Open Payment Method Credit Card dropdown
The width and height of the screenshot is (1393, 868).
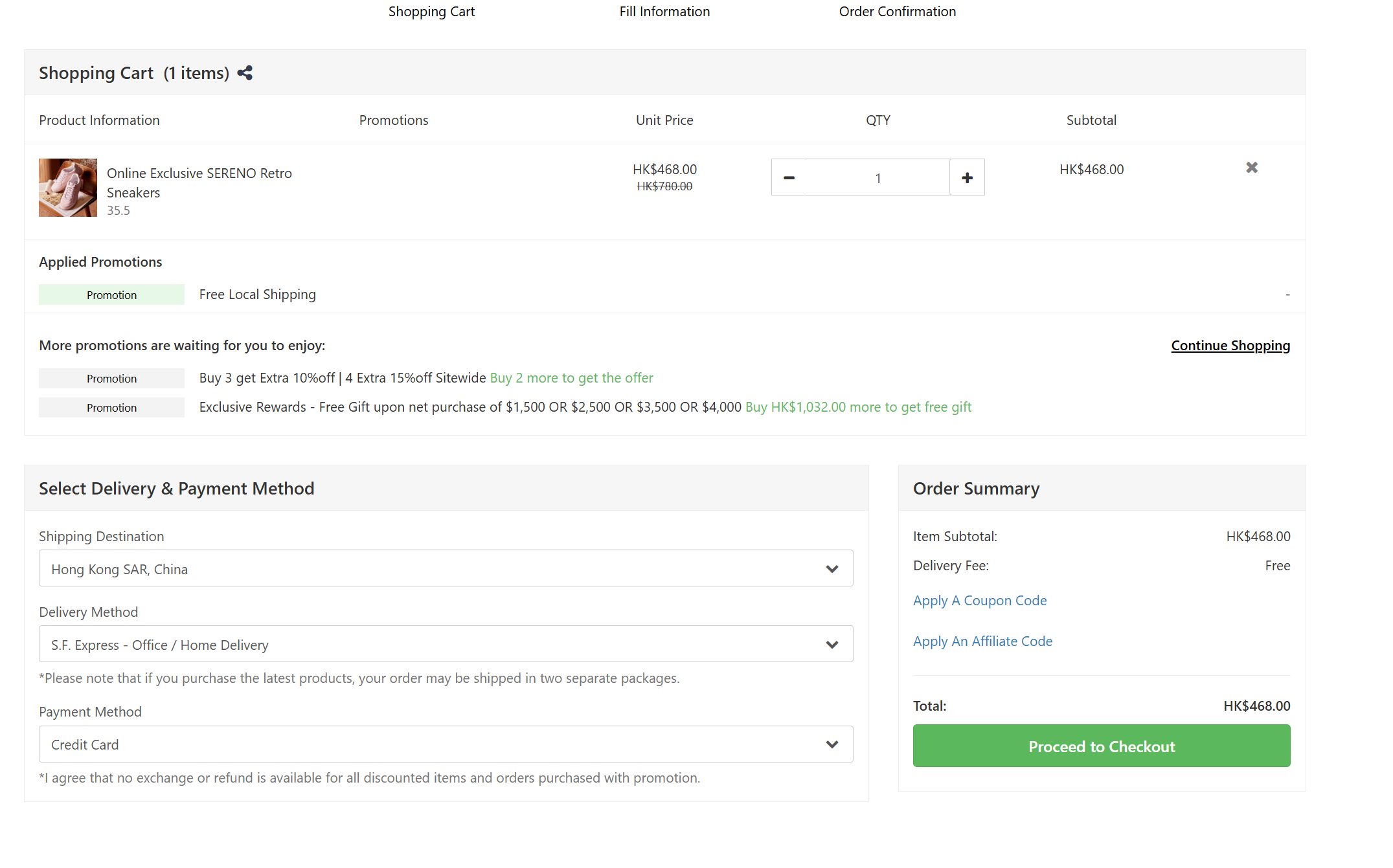pos(446,744)
